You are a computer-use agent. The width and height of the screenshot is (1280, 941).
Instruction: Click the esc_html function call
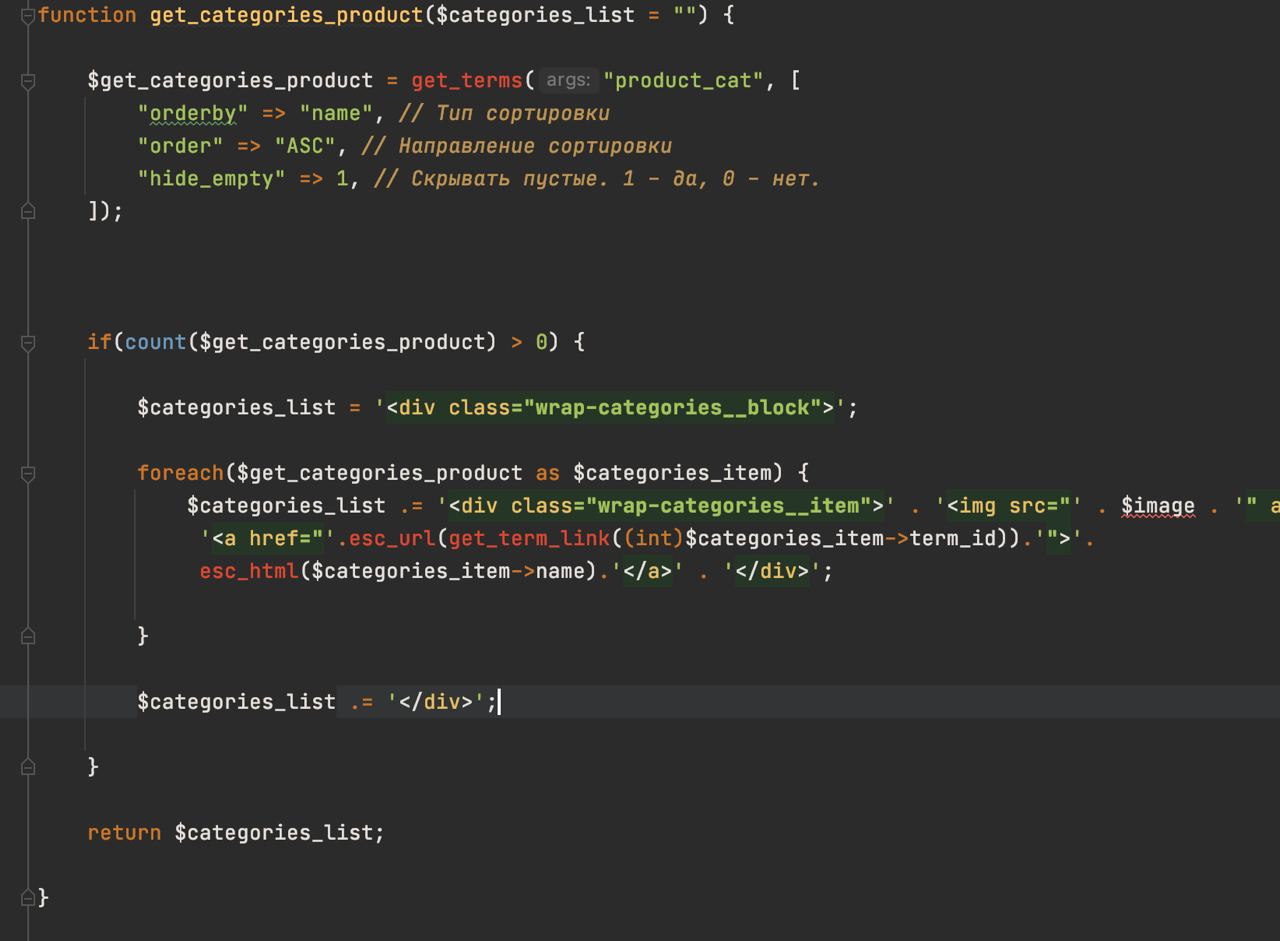coord(249,571)
